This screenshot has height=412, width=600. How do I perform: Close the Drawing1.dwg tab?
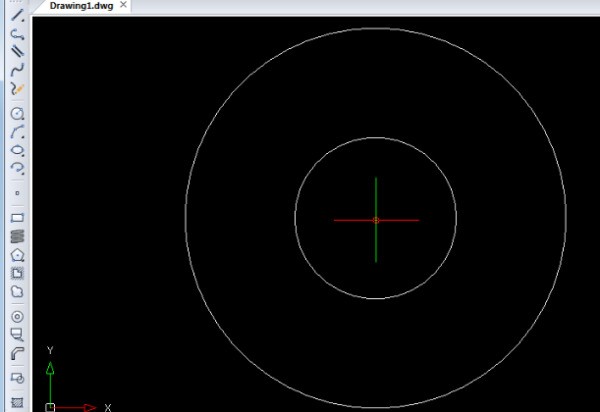coord(123,6)
